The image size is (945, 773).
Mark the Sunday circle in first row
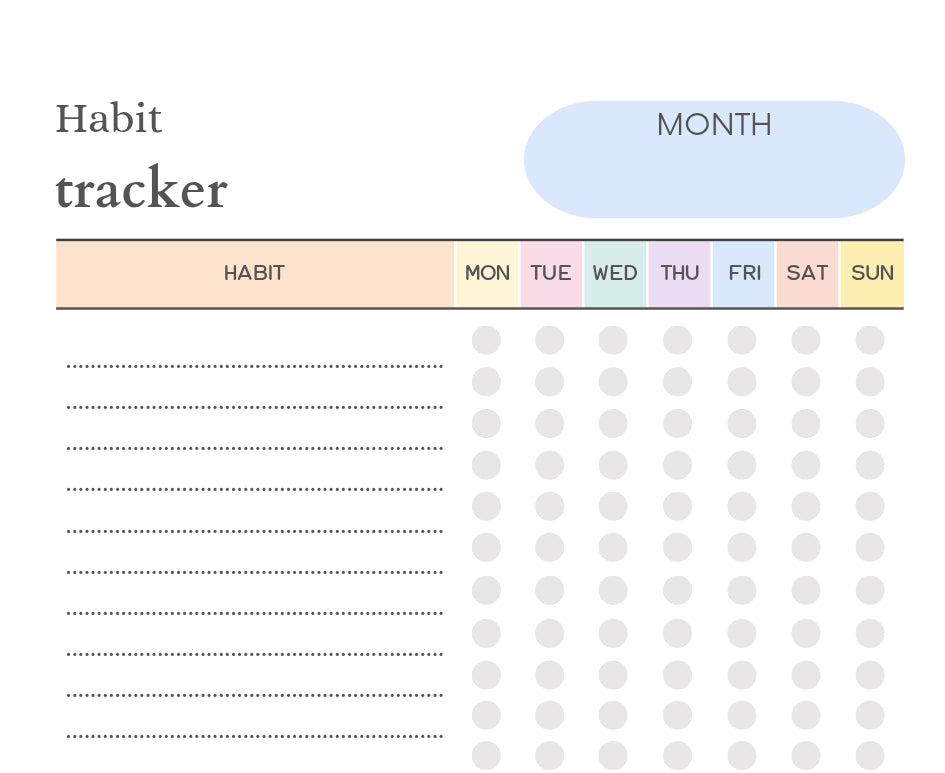click(x=870, y=340)
